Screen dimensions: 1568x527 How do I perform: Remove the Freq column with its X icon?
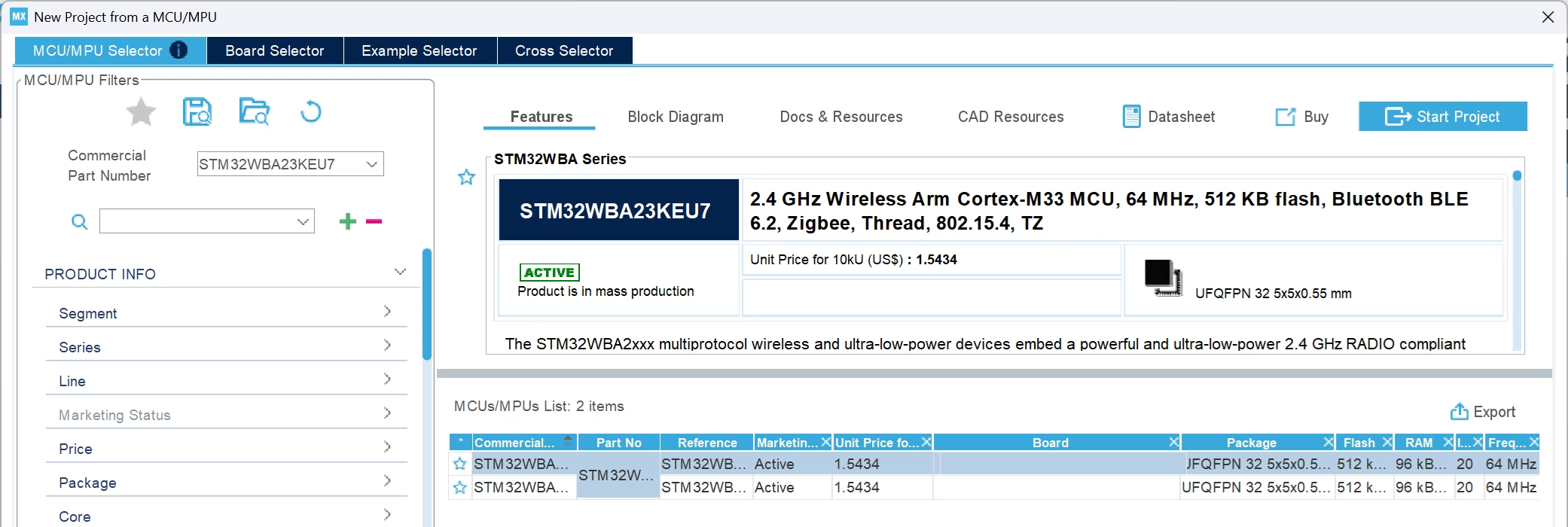(x=1533, y=442)
